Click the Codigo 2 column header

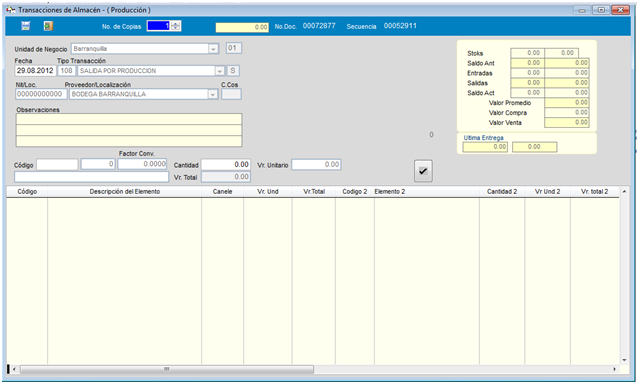[x=355, y=192]
